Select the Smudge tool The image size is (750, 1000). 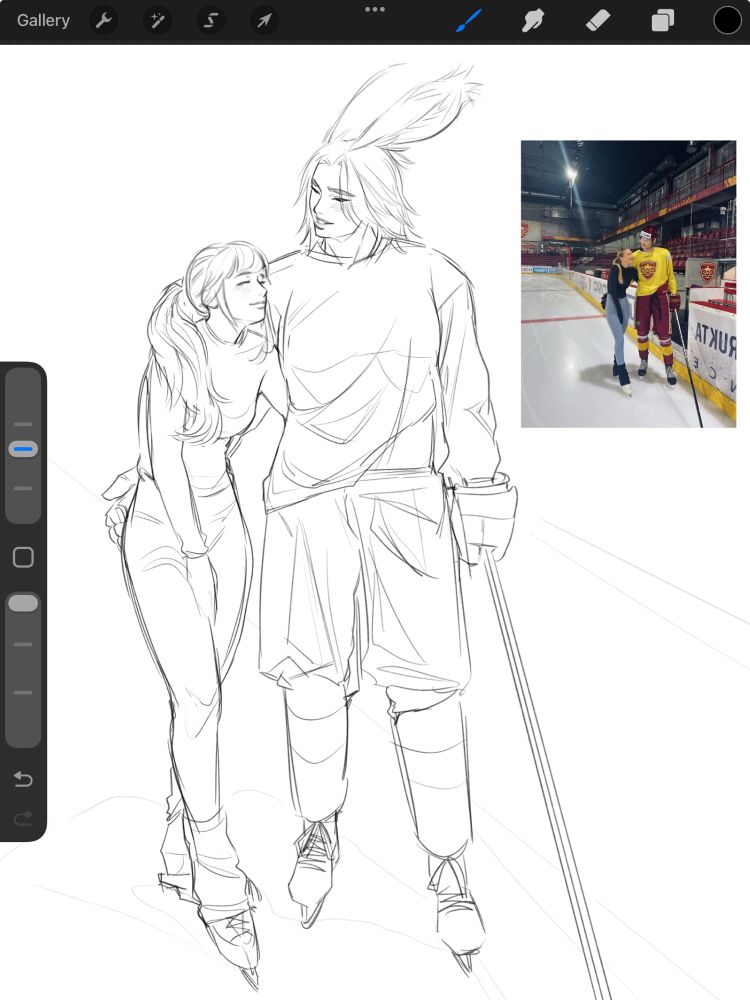(x=533, y=20)
